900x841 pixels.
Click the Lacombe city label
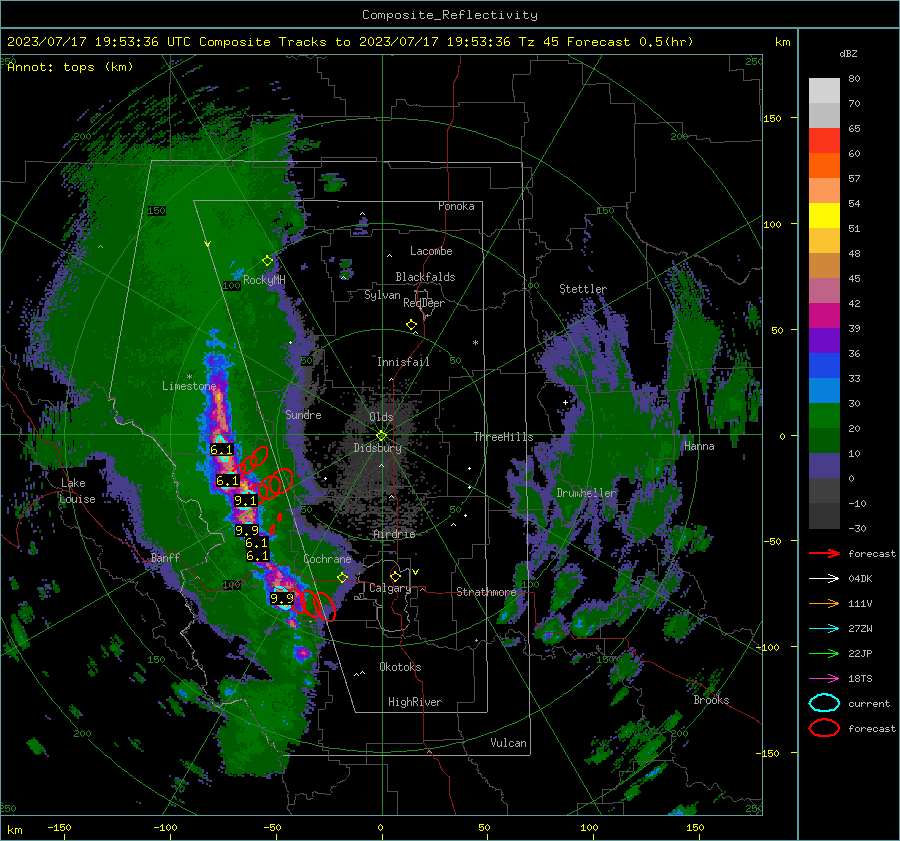[431, 251]
